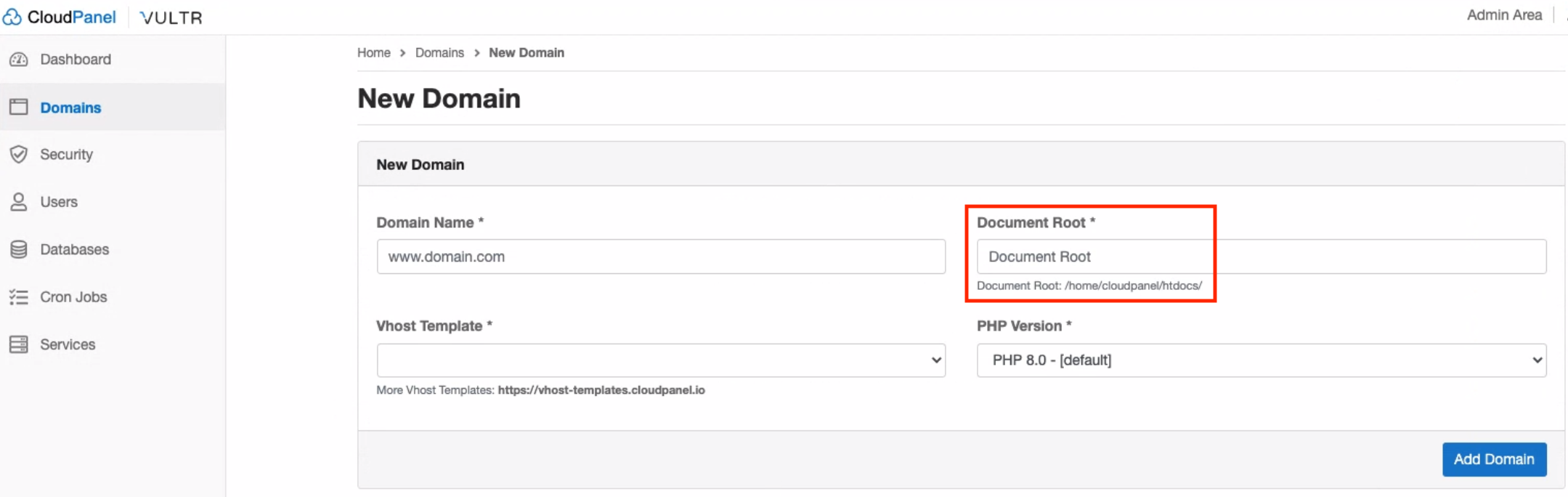Screen dimensions: 1568x497
Task: Click the Domains window icon
Action: point(19,108)
